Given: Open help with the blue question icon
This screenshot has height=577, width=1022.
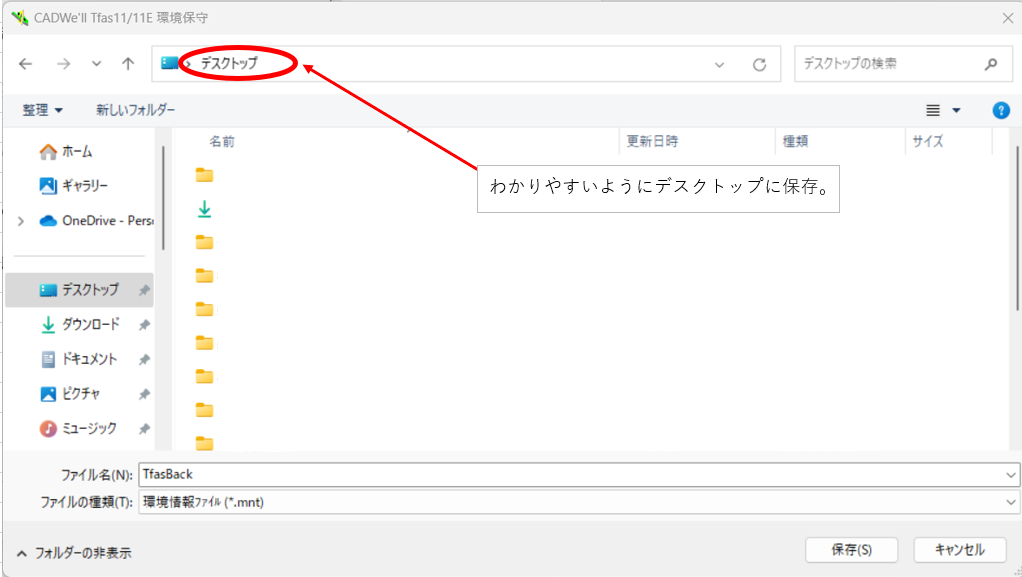Looking at the screenshot, I should click(1000, 111).
